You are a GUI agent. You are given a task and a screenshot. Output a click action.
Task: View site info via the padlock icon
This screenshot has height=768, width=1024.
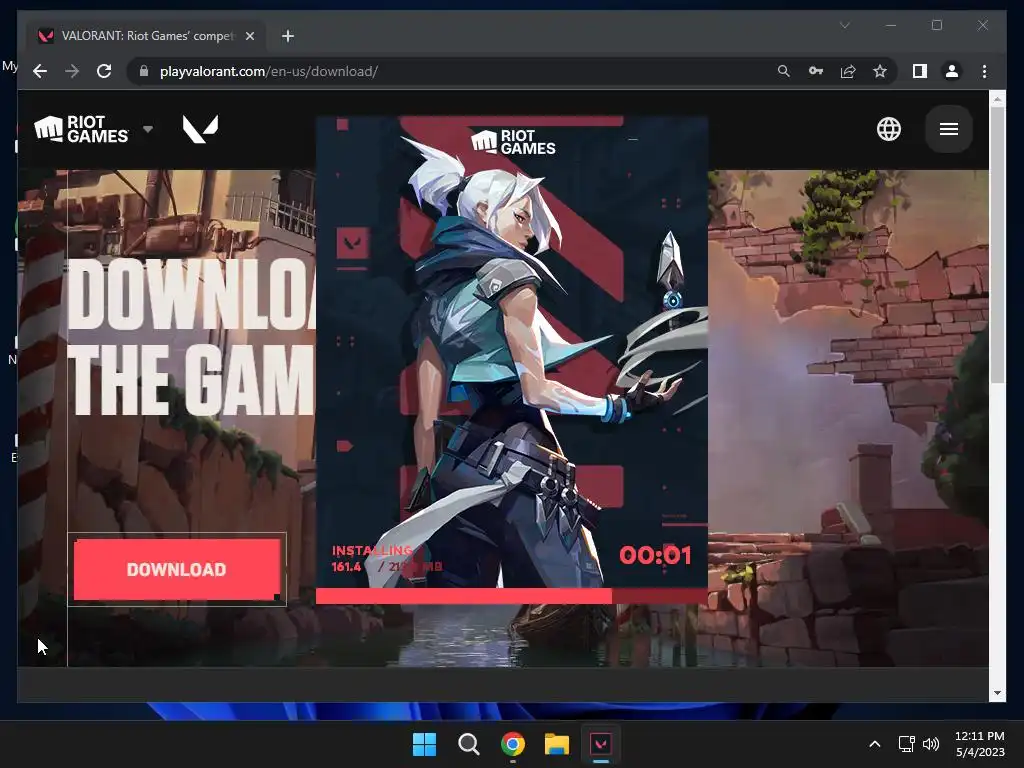point(144,71)
